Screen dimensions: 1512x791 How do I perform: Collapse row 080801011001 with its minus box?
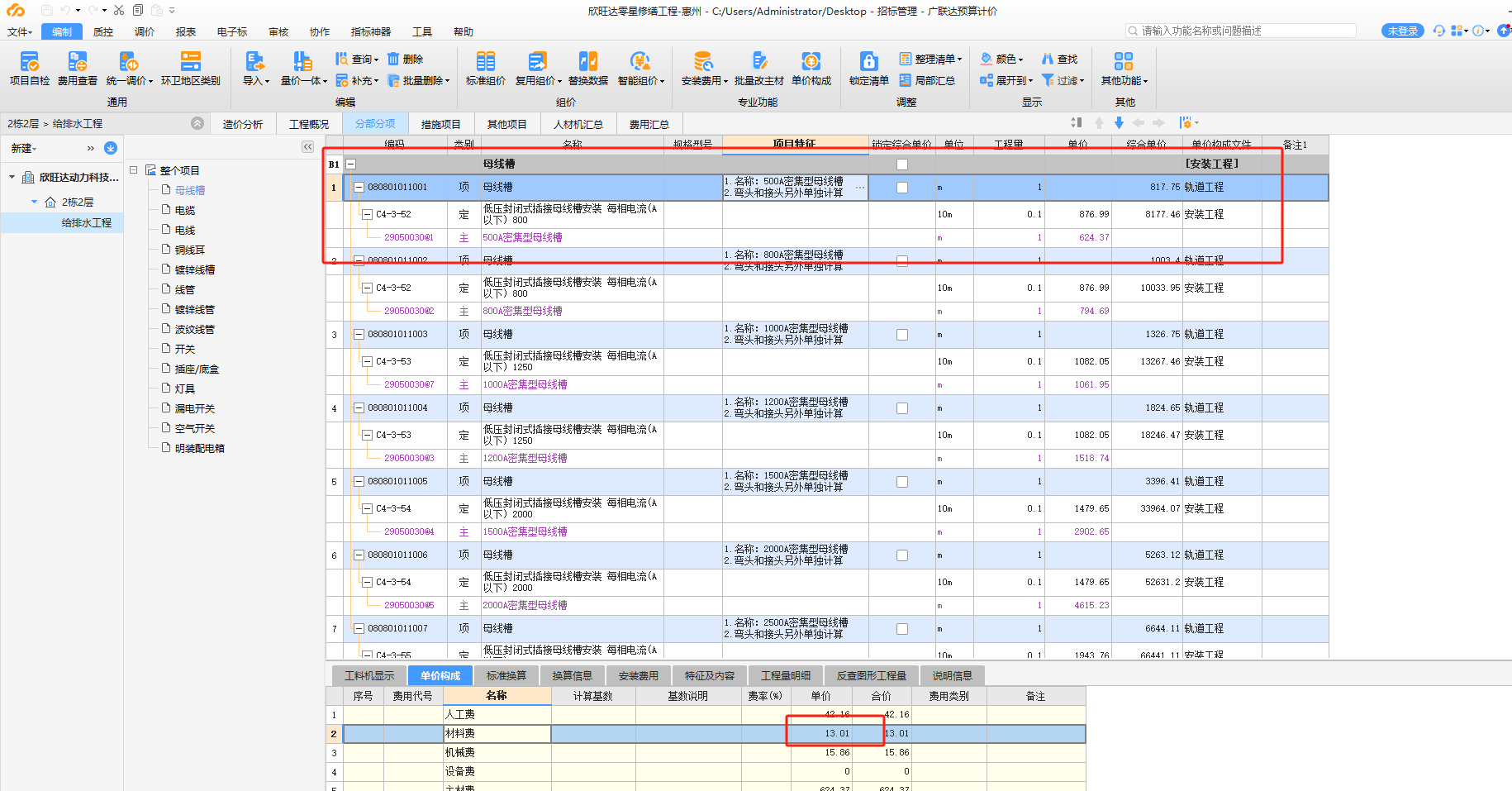click(x=359, y=188)
